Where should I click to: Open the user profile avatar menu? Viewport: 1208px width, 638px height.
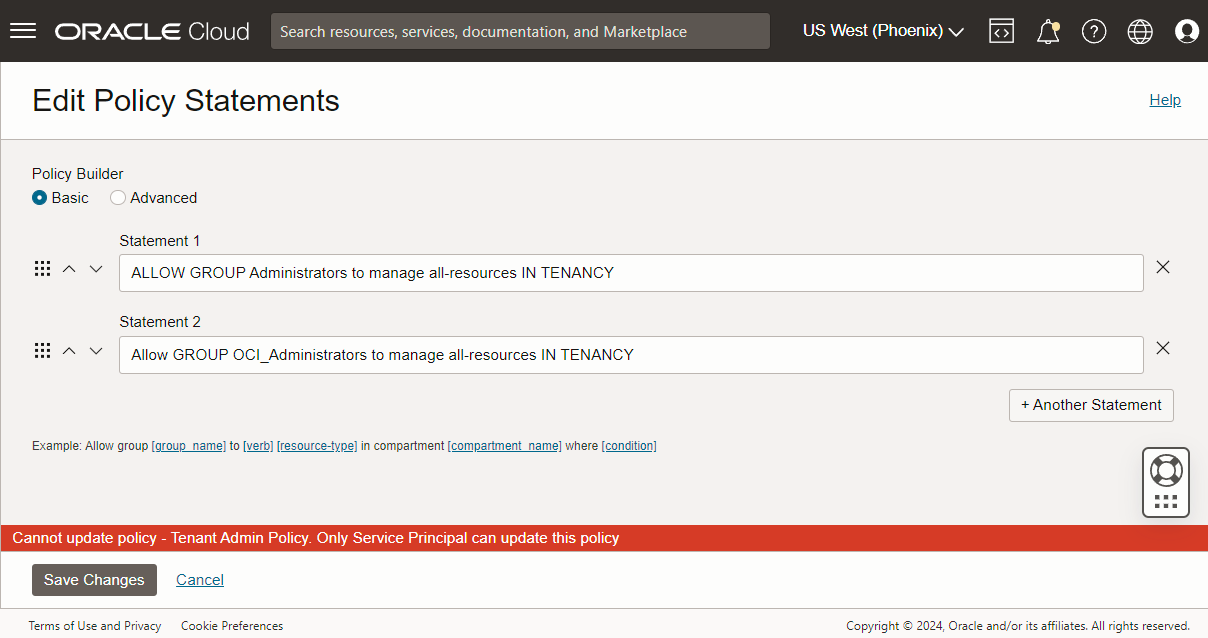coord(1187,31)
